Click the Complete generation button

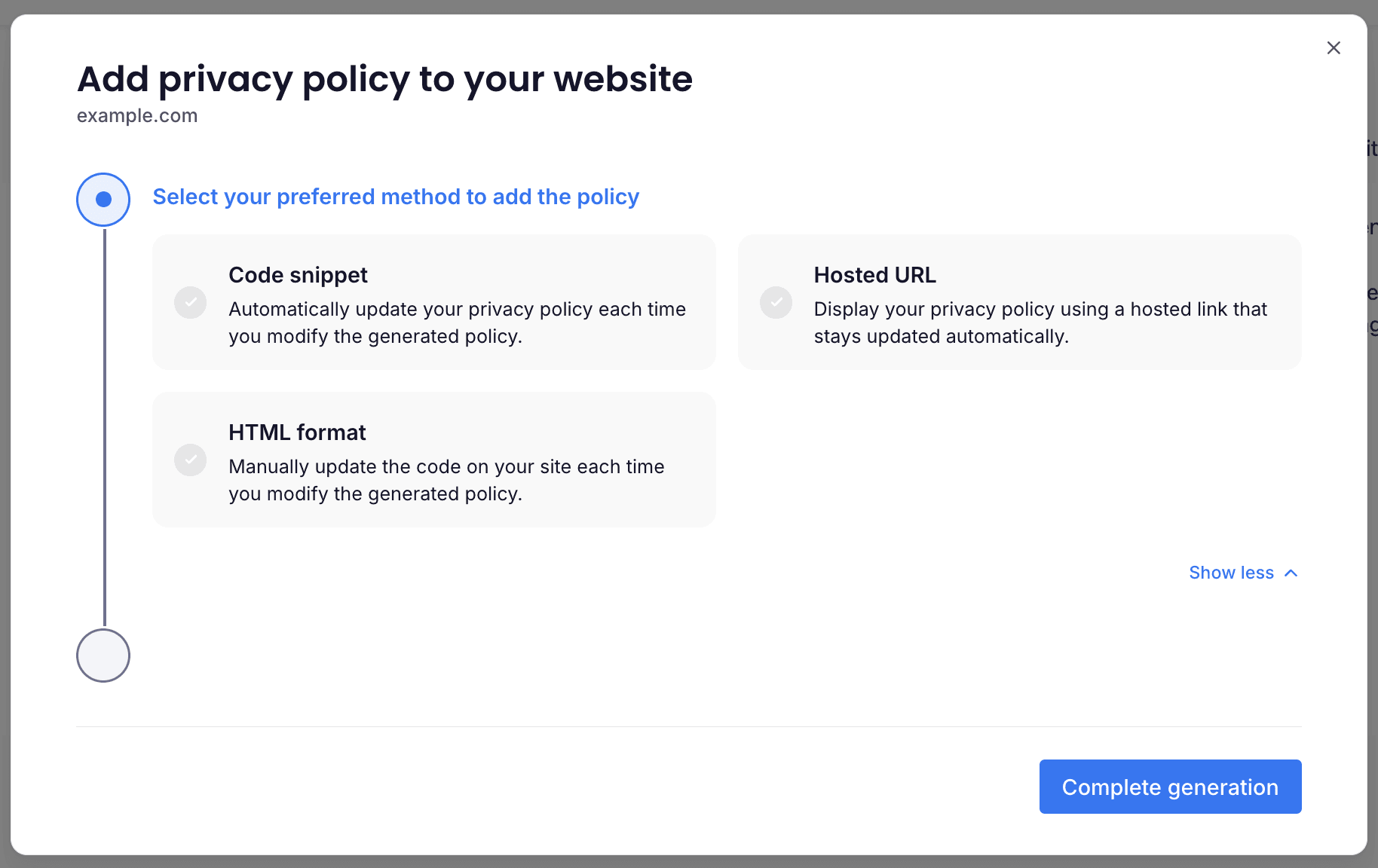point(1170,787)
